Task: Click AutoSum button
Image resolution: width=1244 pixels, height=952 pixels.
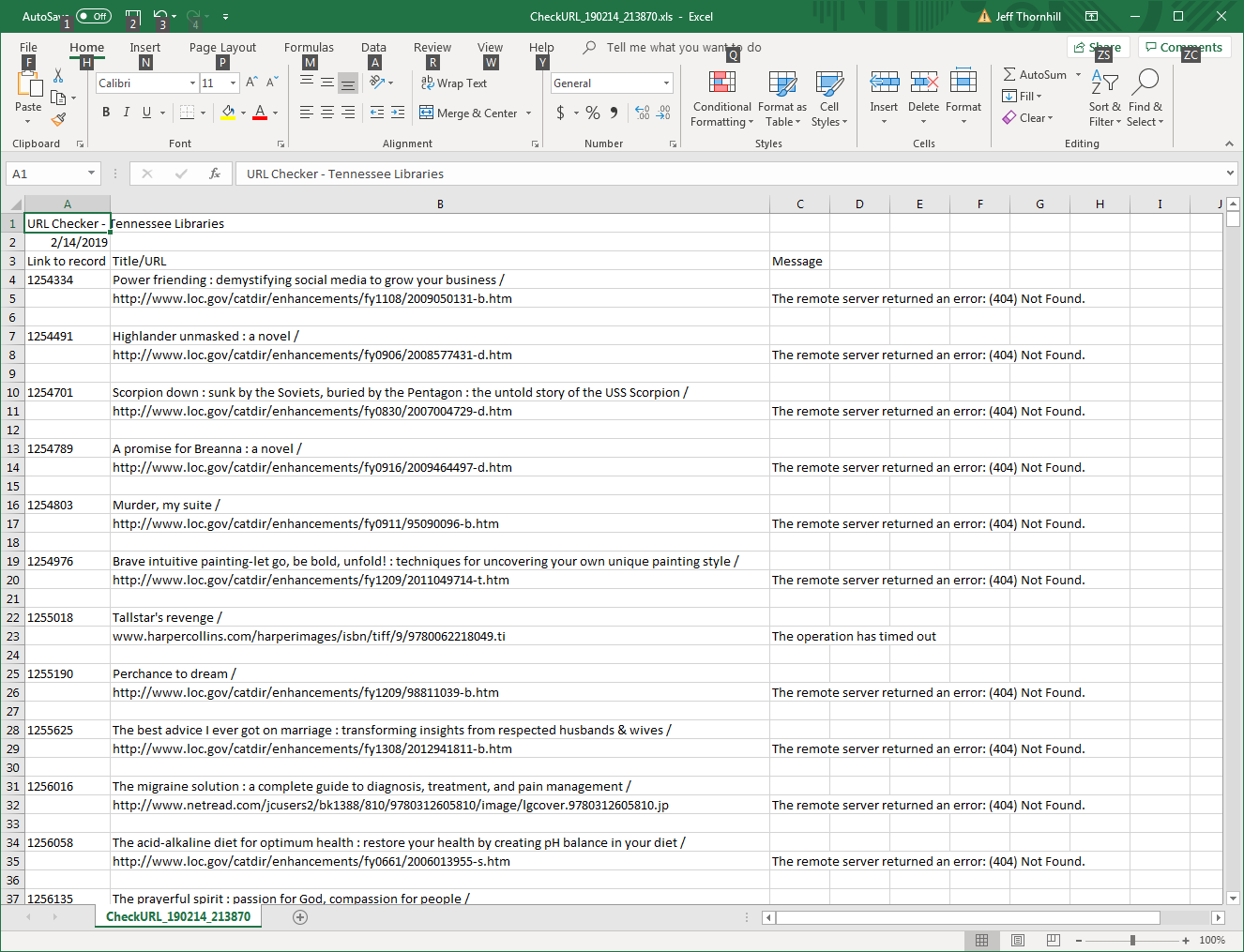Action: click(1035, 74)
